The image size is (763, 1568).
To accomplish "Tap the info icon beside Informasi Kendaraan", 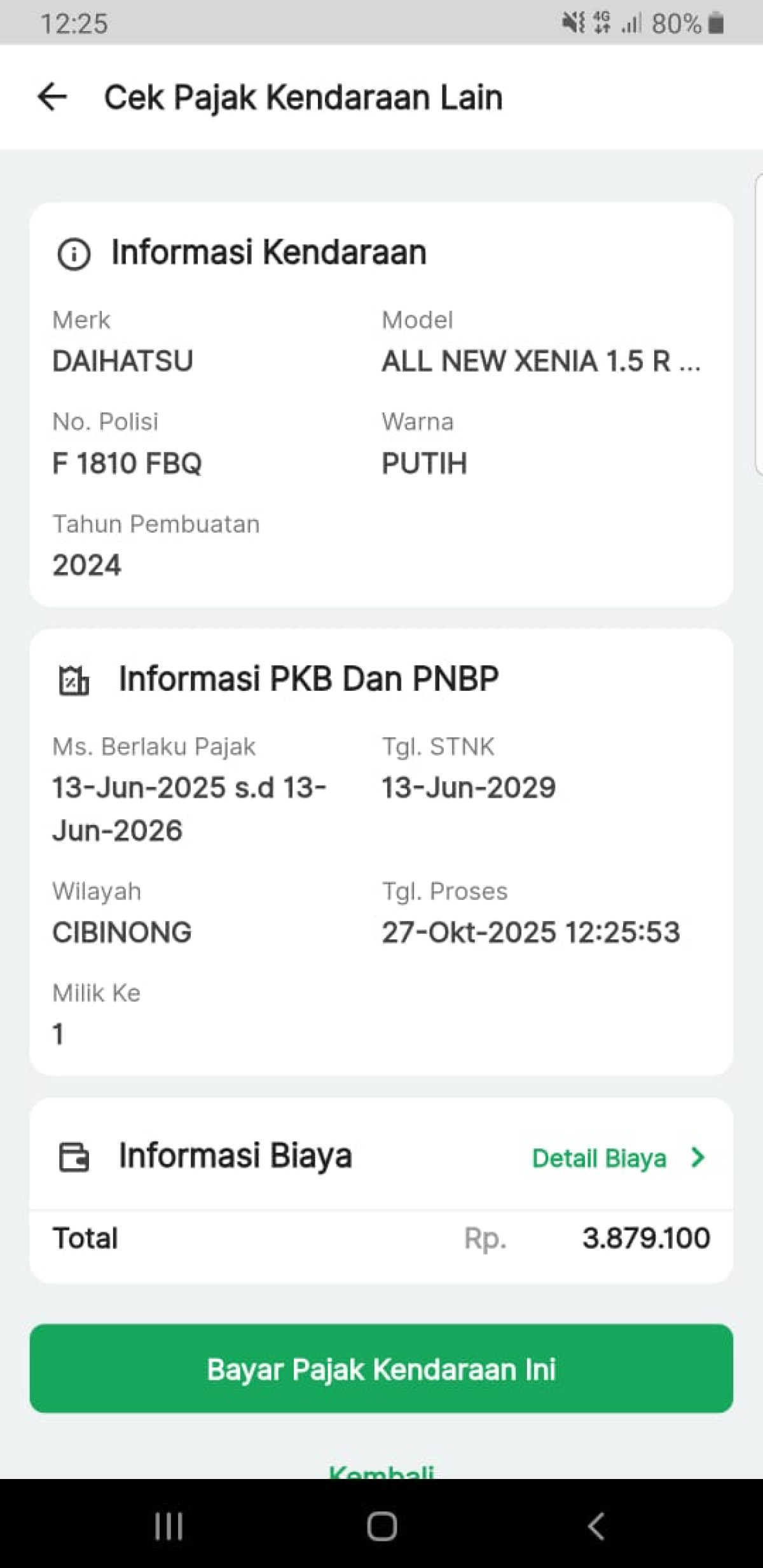I will [x=74, y=254].
